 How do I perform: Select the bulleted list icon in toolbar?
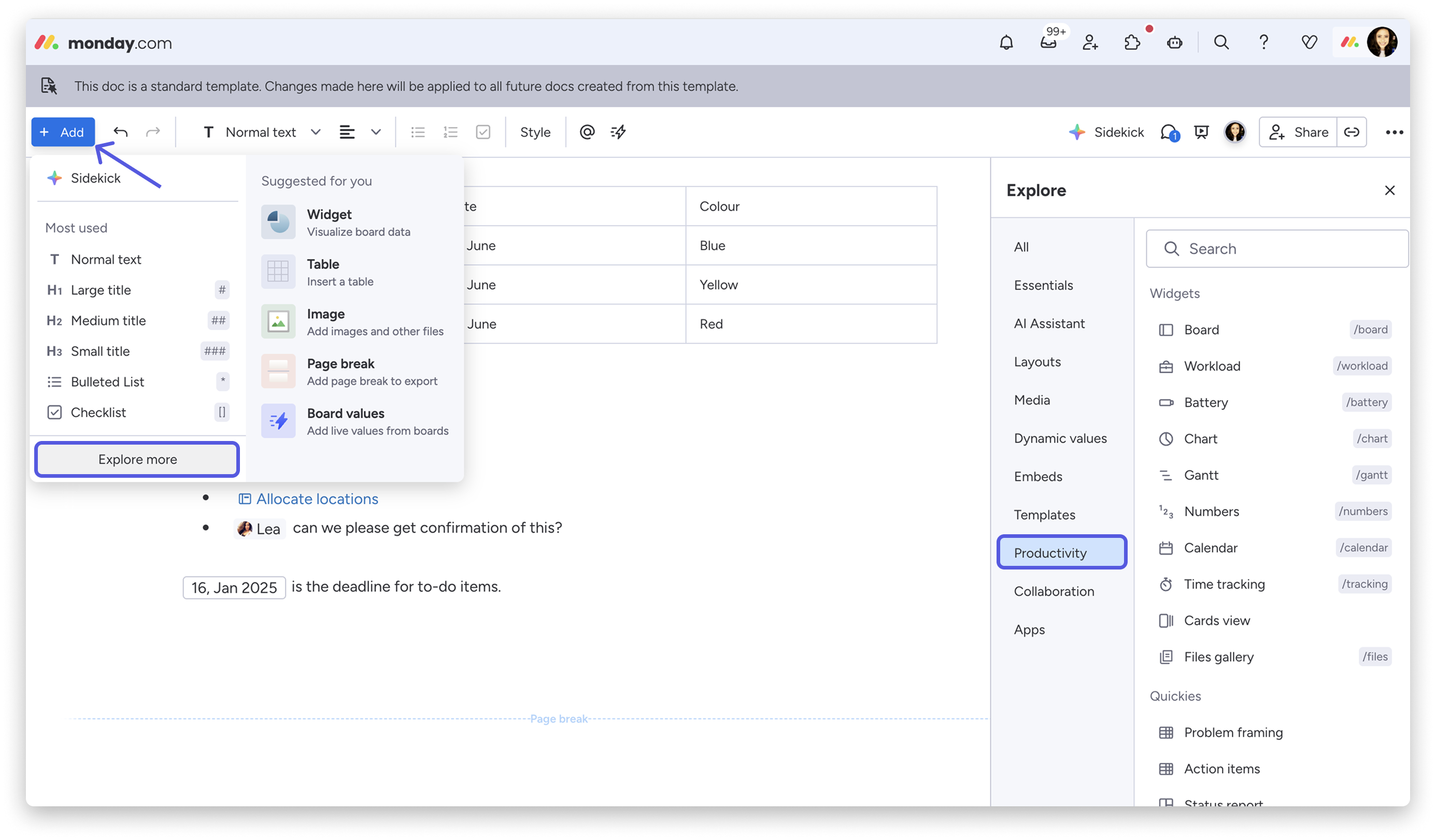pyautogui.click(x=418, y=132)
